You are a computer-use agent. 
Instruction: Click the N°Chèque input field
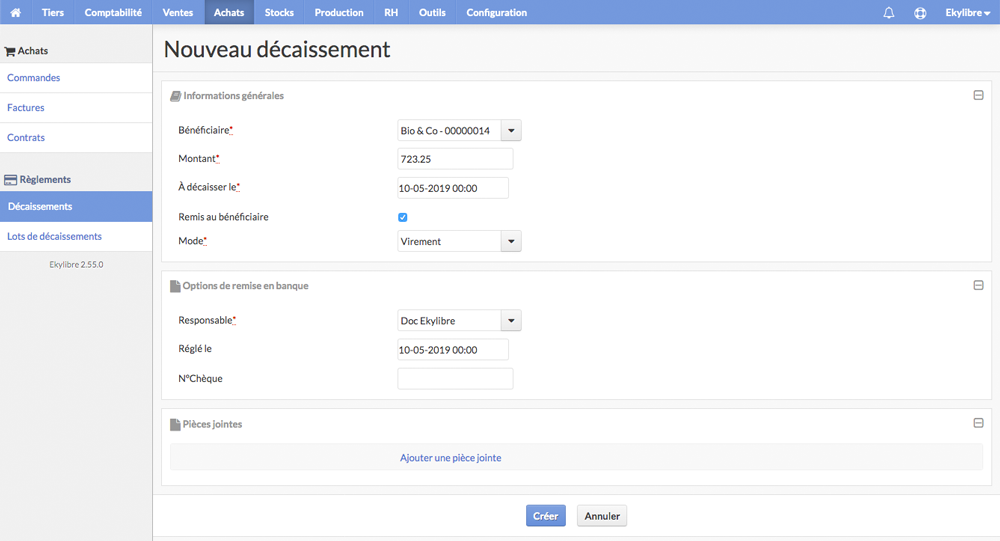pyautogui.click(x=455, y=378)
